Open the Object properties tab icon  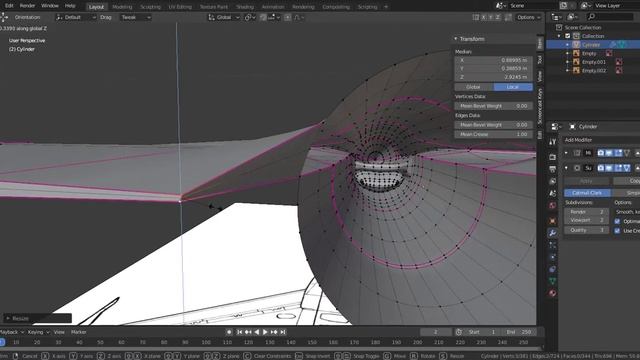pyautogui.click(x=552, y=221)
